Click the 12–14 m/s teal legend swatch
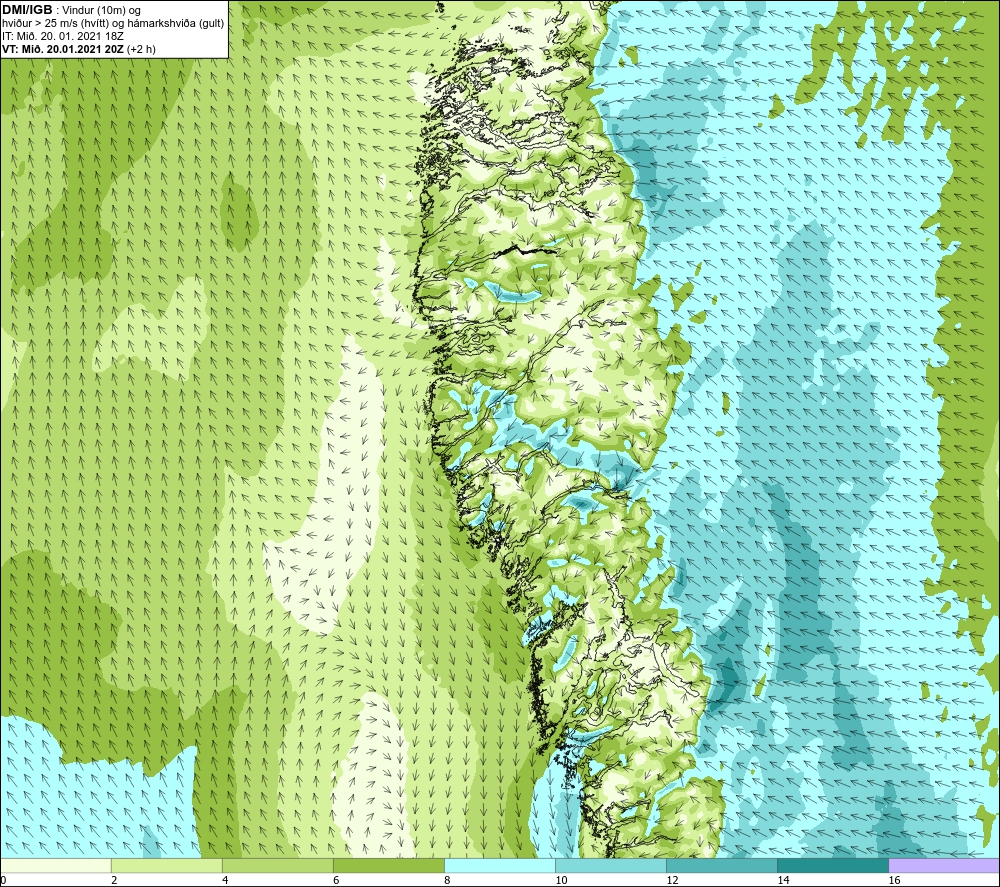 (x=722, y=866)
